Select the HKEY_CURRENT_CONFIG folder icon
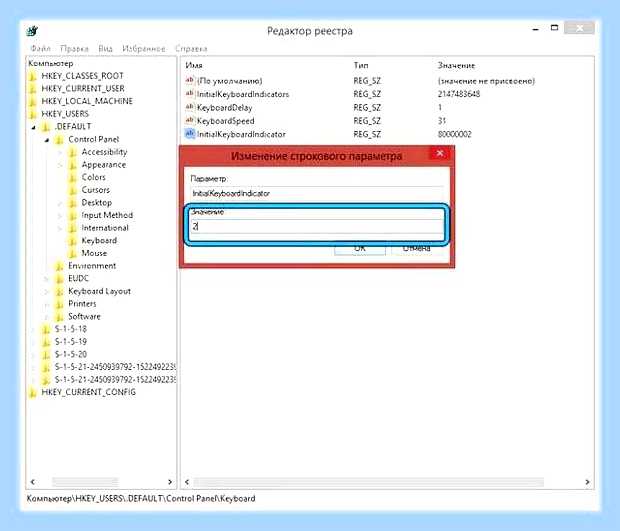The height and width of the screenshot is (531, 620). [x=33, y=392]
